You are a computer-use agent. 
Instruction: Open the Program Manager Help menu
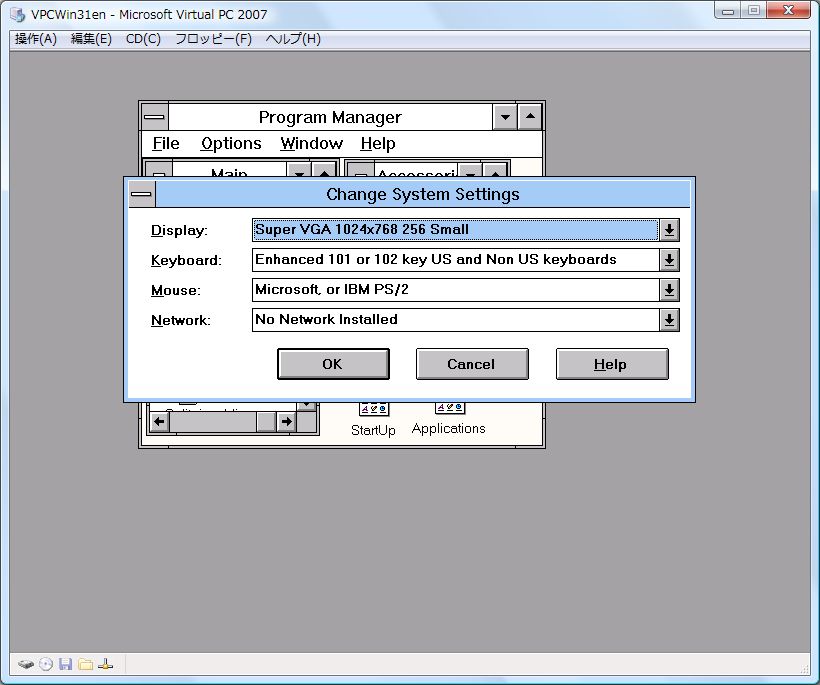click(x=378, y=143)
